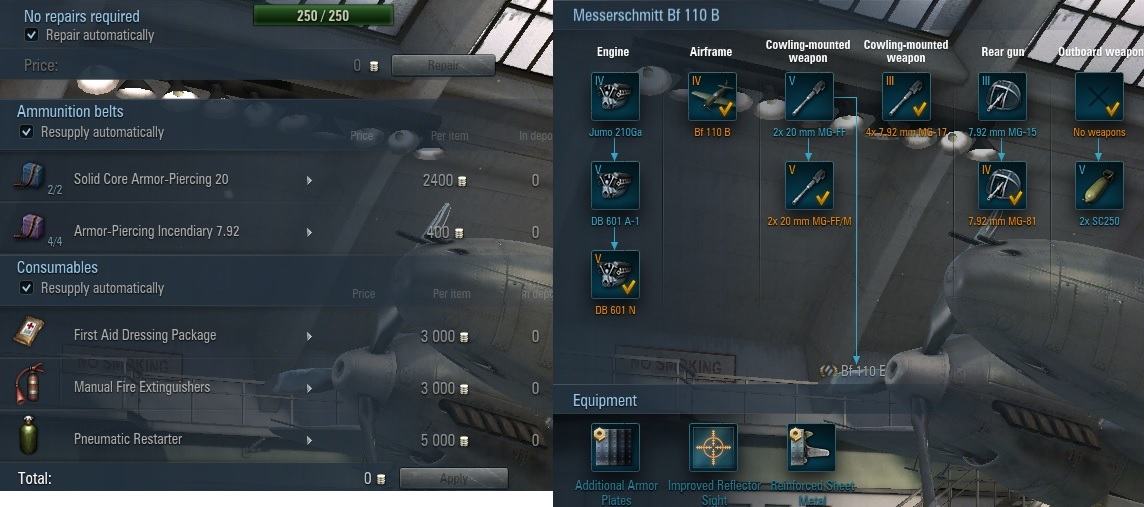Viewport: 1144px width, 507px height.
Task: Click the DB 601 N engine module
Action: point(615,274)
